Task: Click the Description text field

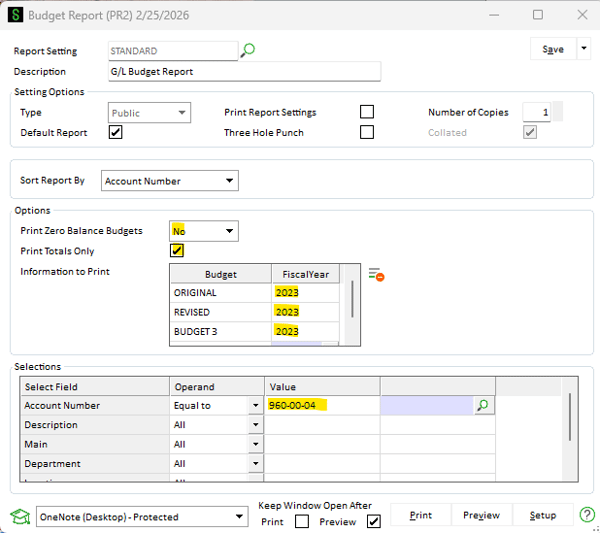Action: [x=243, y=72]
